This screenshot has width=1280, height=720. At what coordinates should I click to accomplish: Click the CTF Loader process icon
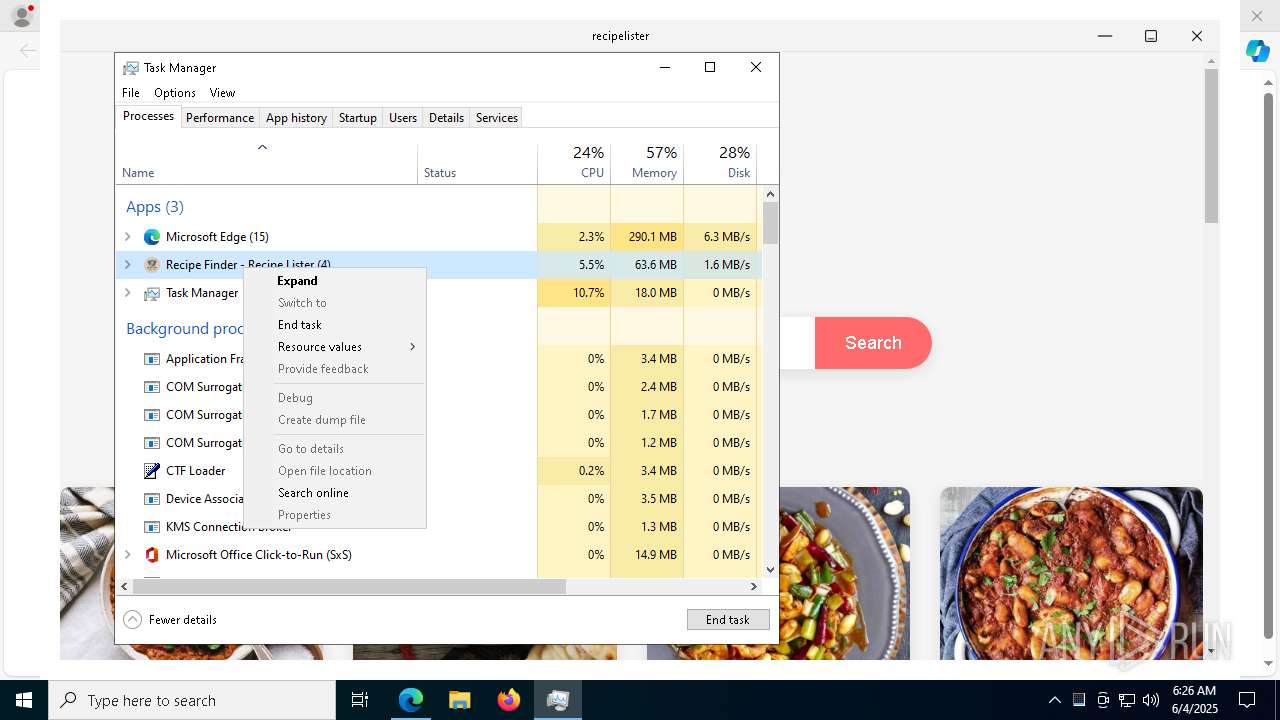click(x=152, y=471)
